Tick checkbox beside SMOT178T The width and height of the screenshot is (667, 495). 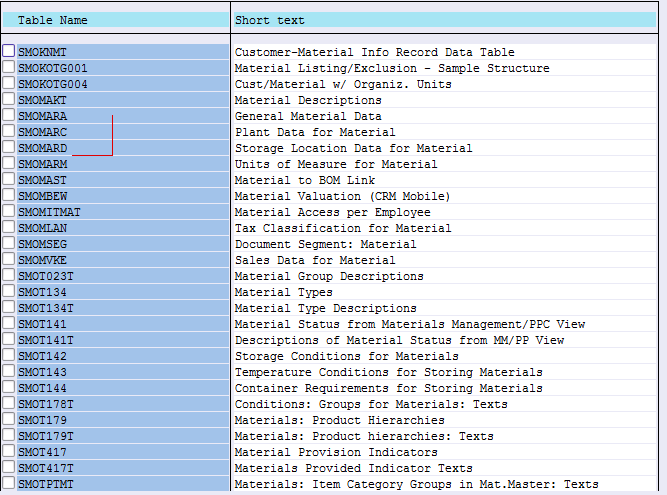tap(9, 403)
